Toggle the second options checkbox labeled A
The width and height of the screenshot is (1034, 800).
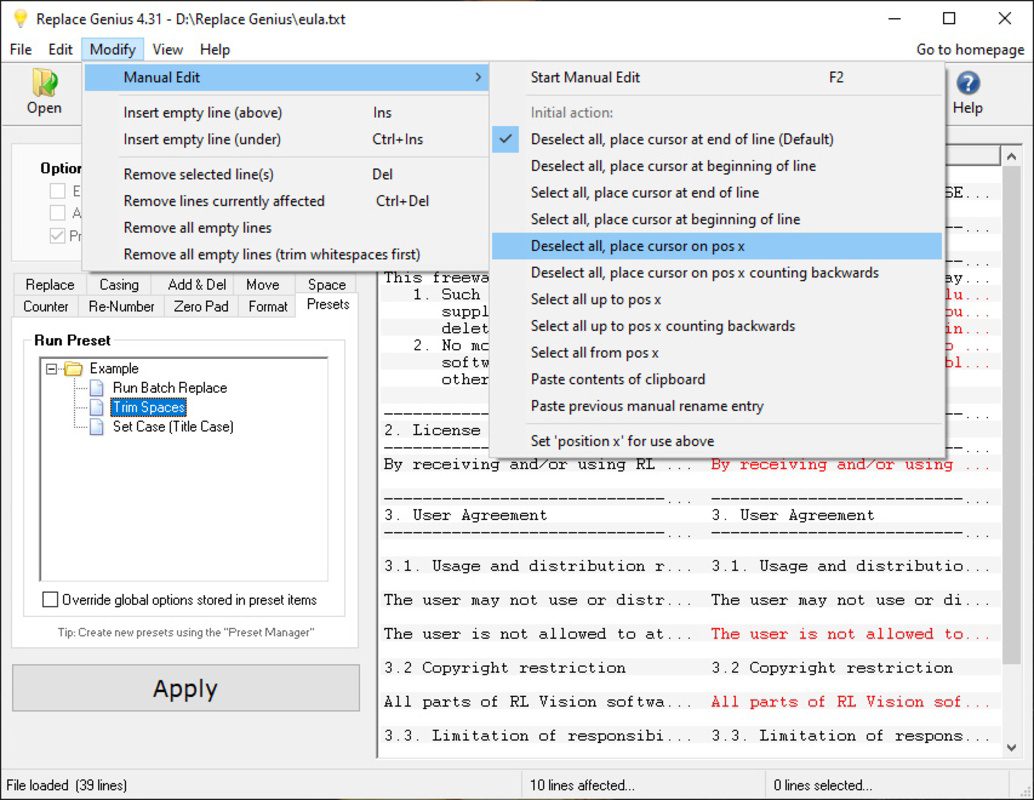[x=58, y=213]
